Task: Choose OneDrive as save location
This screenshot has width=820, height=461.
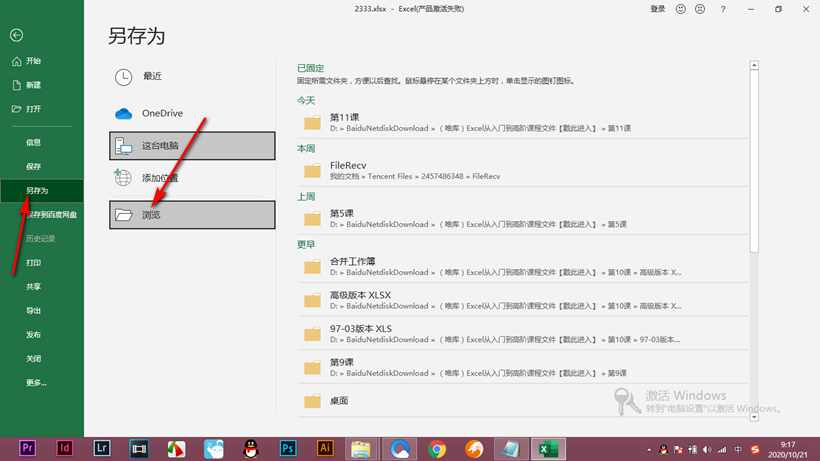Action: point(192,113)
